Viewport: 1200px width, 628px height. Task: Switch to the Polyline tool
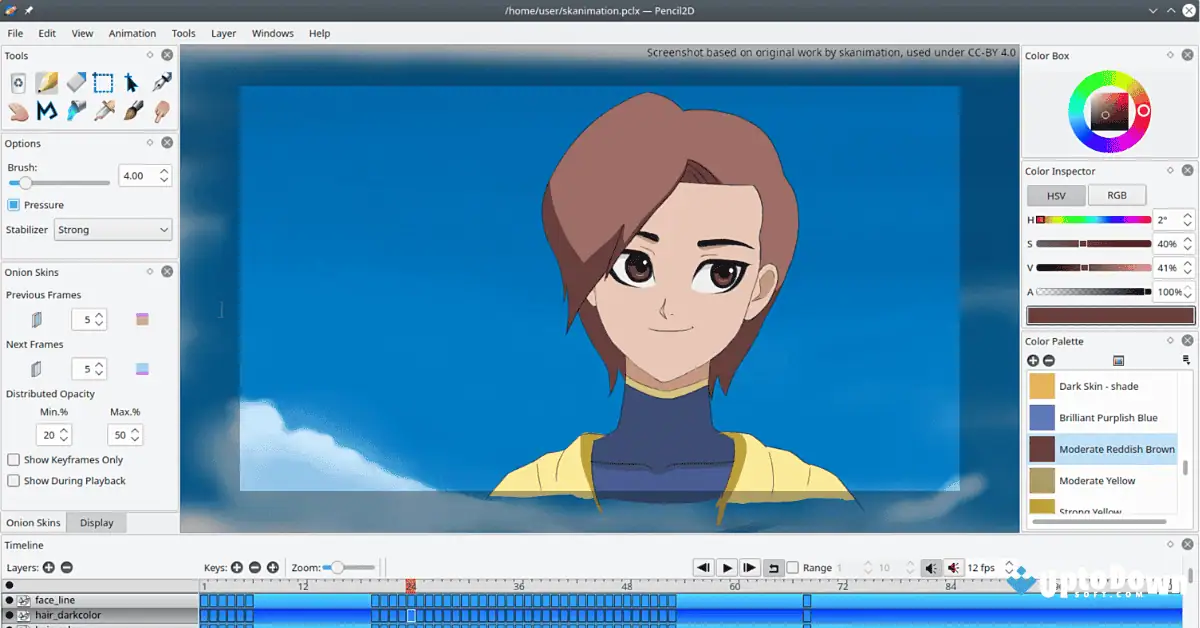[x=46, y=110]
